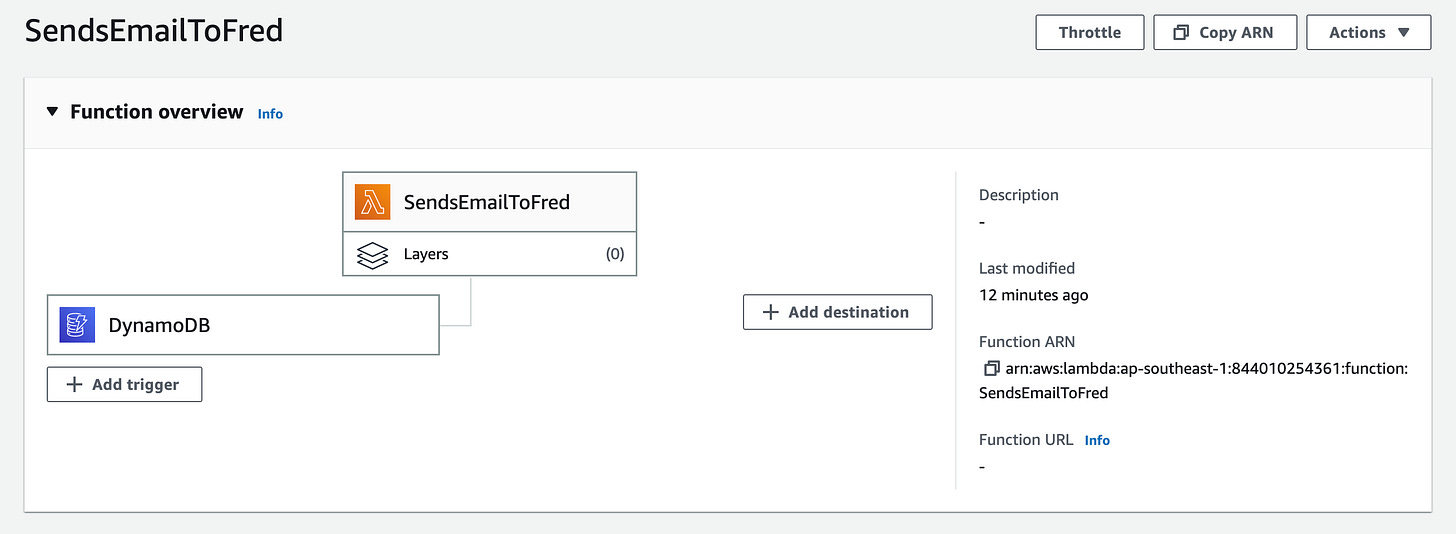
Task: Click the orange Lambda function icon
Action: [x=372, y=203]
